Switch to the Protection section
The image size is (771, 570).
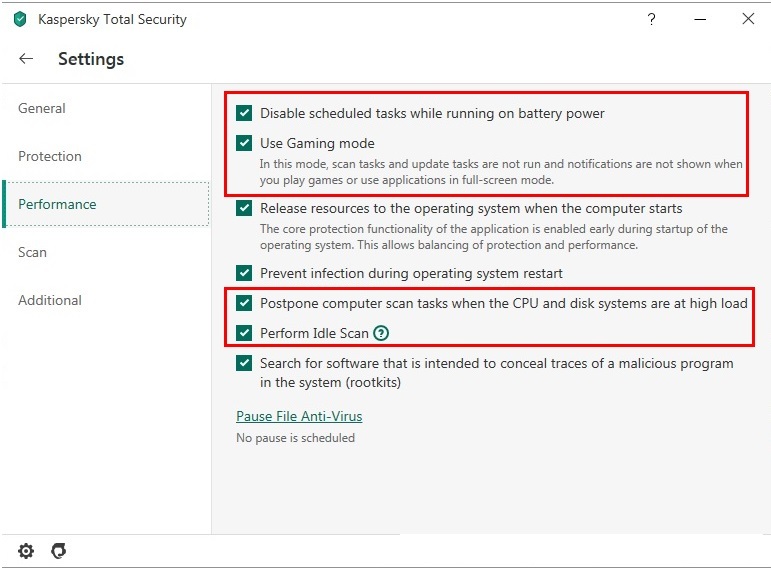pyautogui.click(x=50, y=156)
